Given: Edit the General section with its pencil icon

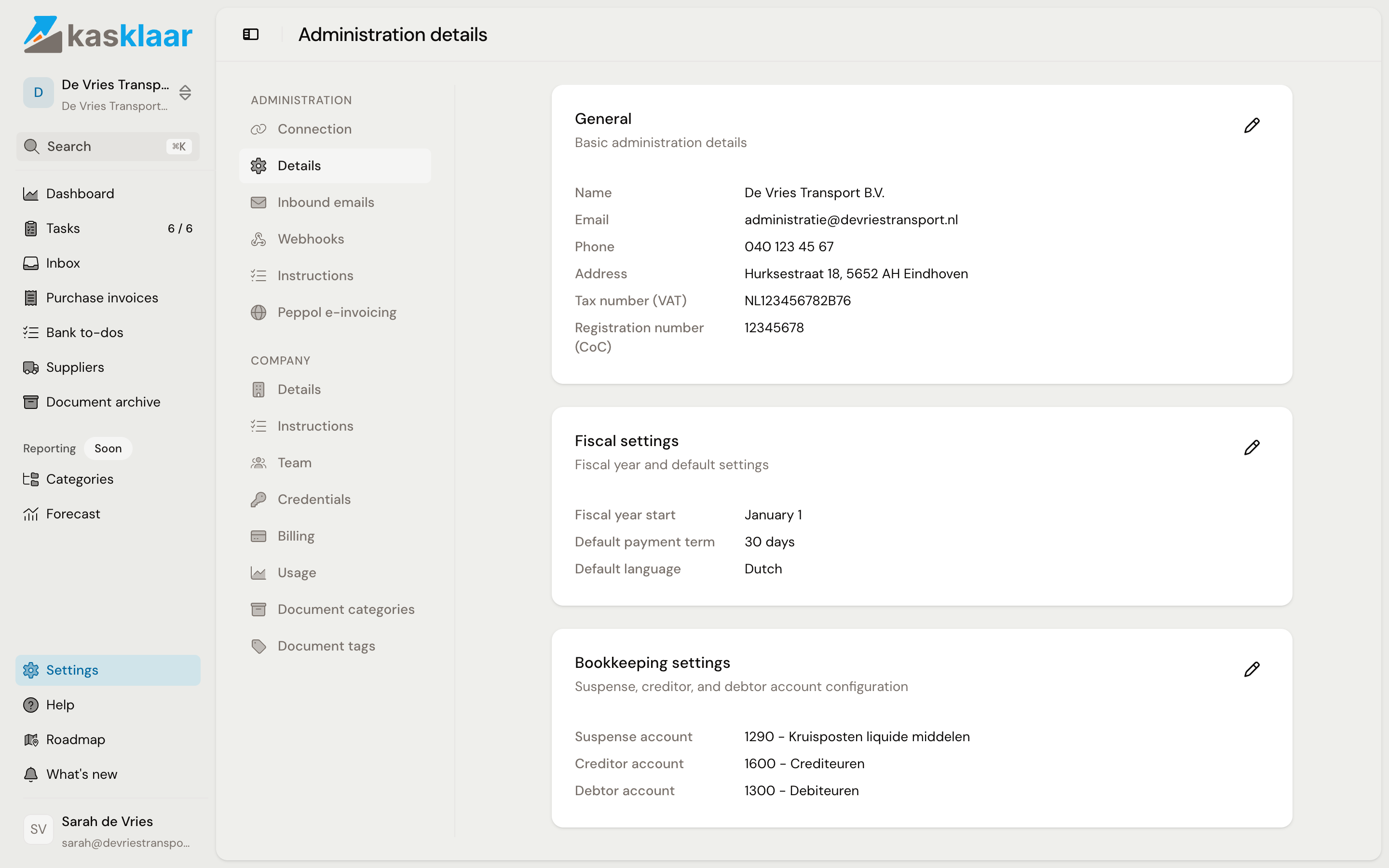Looking at the screenshot, I should (x=1251, y=126).
